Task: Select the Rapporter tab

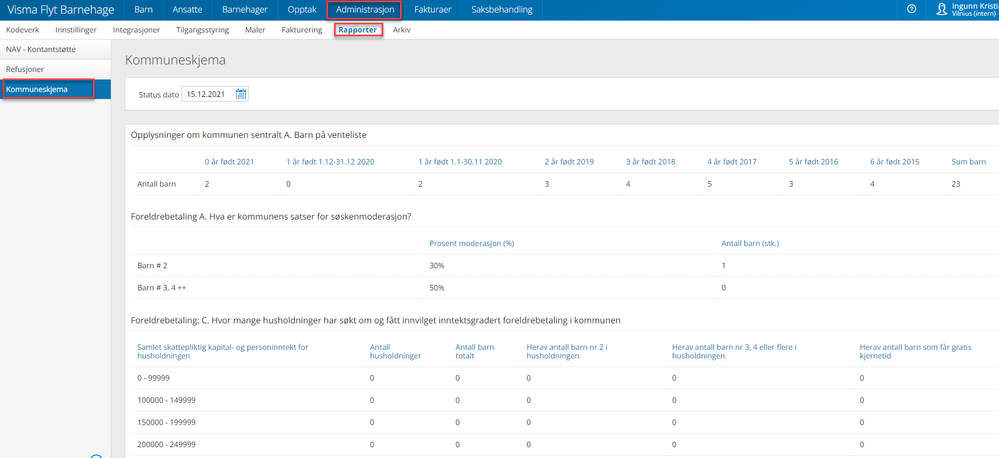Action: 357,30
